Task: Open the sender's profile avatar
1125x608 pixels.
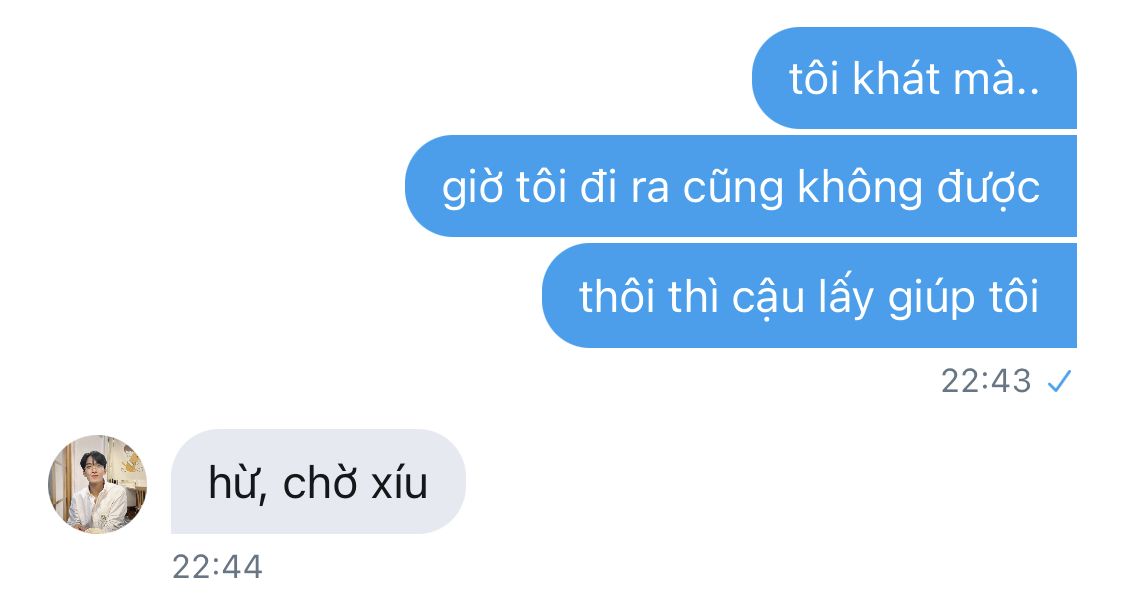Action: (98, 484)
